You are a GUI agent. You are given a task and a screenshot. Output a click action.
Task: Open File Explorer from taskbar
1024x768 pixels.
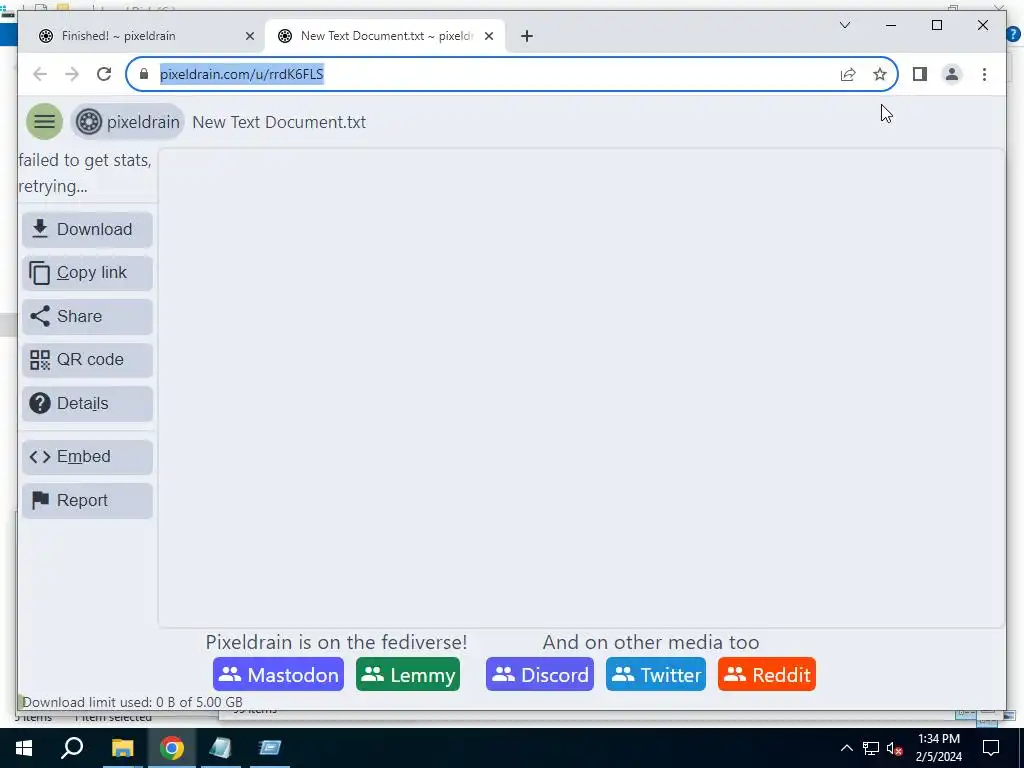click(122, 748)
